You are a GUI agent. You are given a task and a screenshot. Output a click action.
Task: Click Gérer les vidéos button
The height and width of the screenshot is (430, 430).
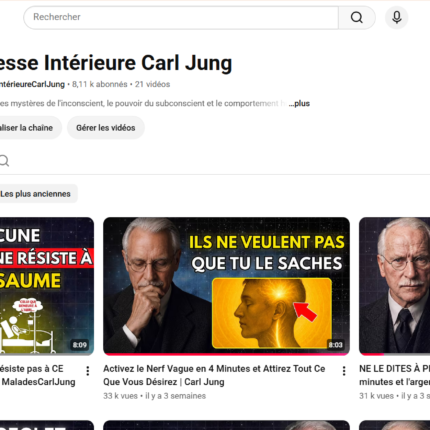(106, 128)
